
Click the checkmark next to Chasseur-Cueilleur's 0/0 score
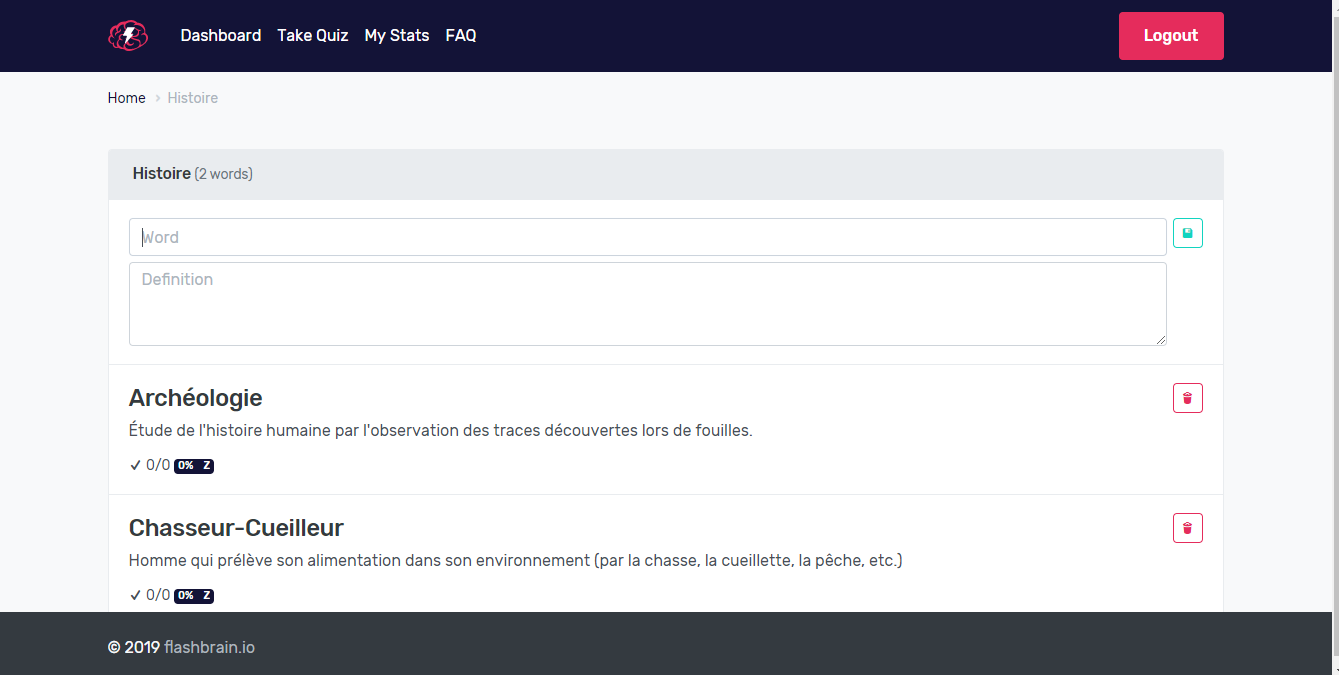click(x=135, y=595)
